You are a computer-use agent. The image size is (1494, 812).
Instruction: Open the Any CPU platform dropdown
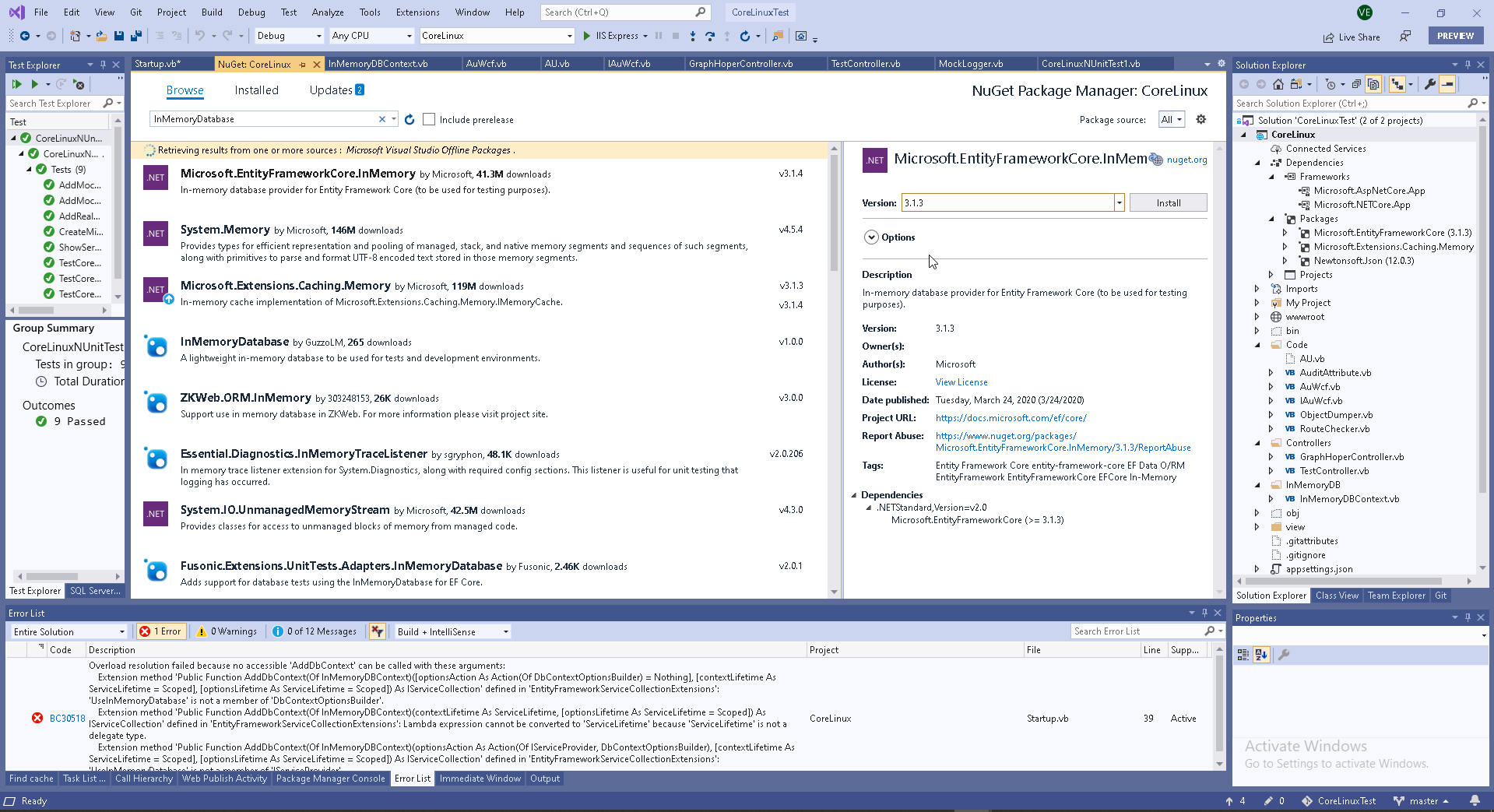pos(371,36)
